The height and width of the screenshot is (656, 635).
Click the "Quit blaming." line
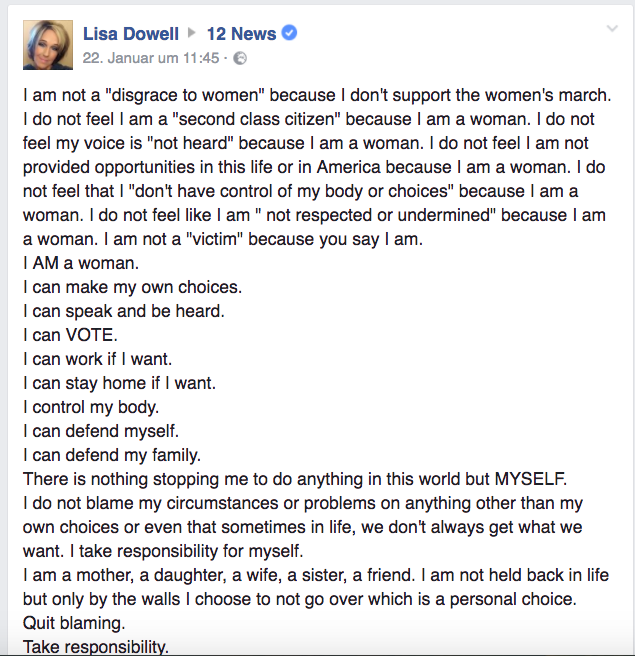tap(72, 623)
